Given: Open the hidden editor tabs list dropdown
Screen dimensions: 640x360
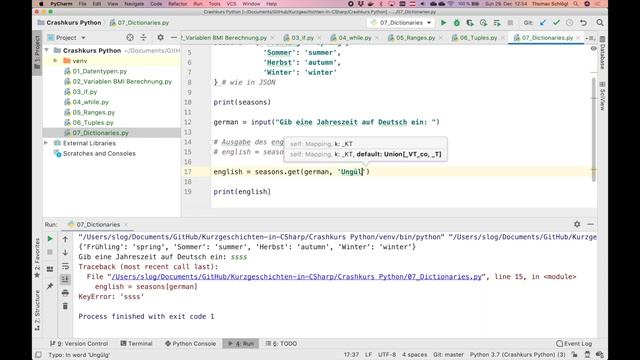Looking at the screenshot, I should (590, 38).
